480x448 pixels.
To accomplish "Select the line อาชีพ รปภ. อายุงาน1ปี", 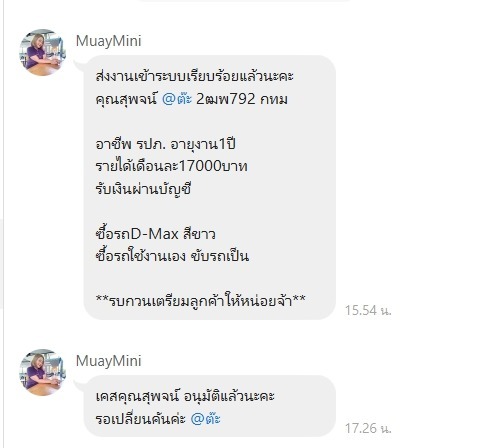I will [165, 144].
